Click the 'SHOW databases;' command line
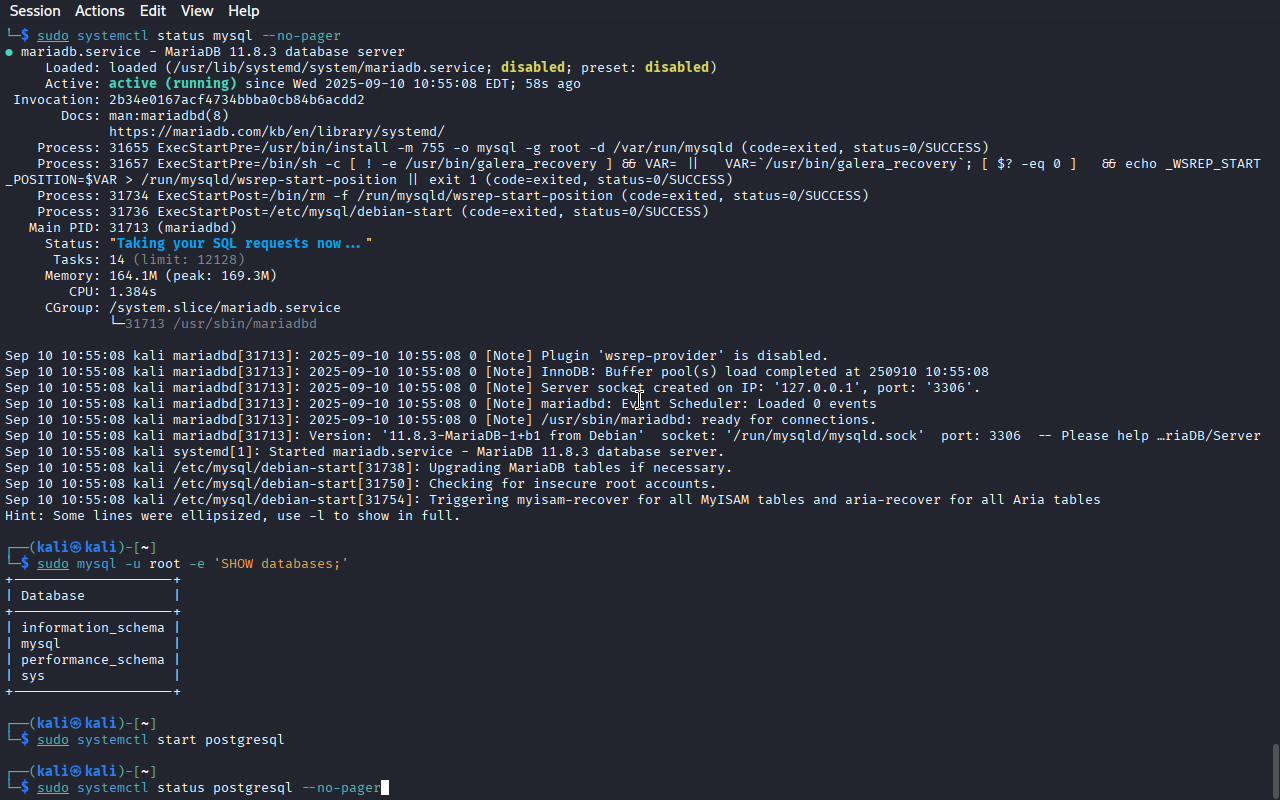 point(193,564)
